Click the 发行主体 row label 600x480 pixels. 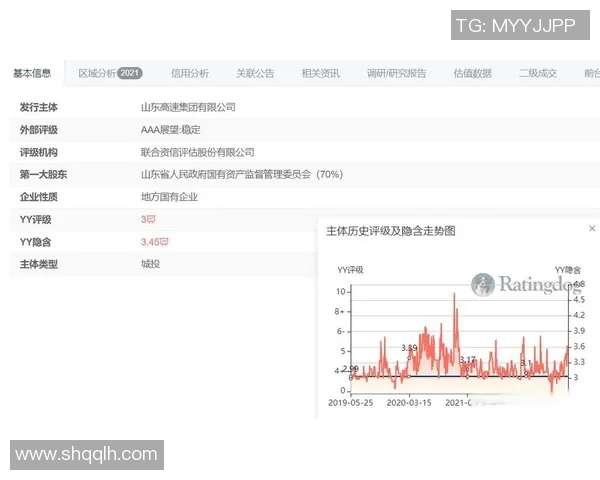point(39,108)
